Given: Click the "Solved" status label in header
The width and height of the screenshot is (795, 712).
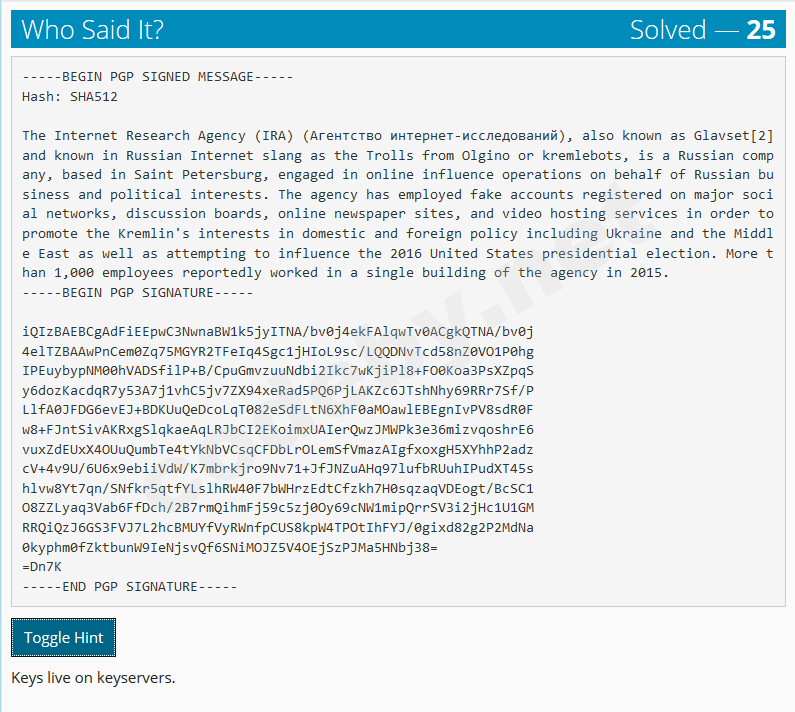Looking at the screenshot, I should (x=668, y=30).
